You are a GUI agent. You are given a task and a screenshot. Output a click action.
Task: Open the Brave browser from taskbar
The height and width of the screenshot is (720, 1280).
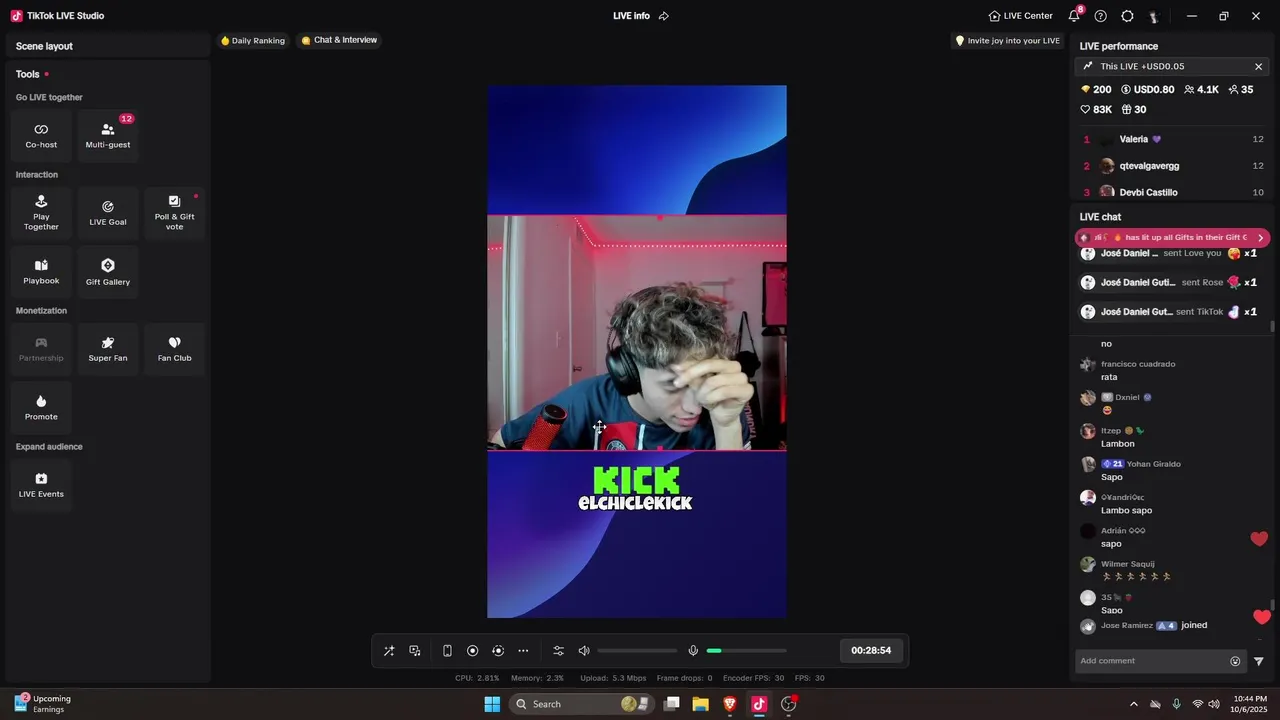click(730, 704)
